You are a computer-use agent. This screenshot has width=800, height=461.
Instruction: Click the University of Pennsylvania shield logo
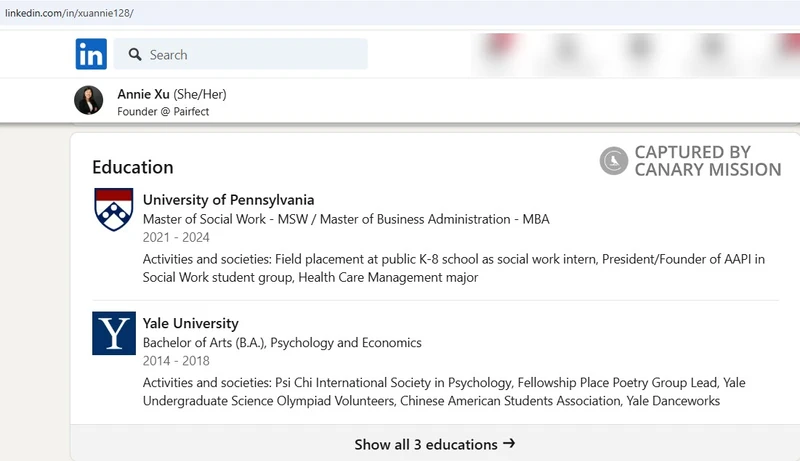tap(114, 210)
